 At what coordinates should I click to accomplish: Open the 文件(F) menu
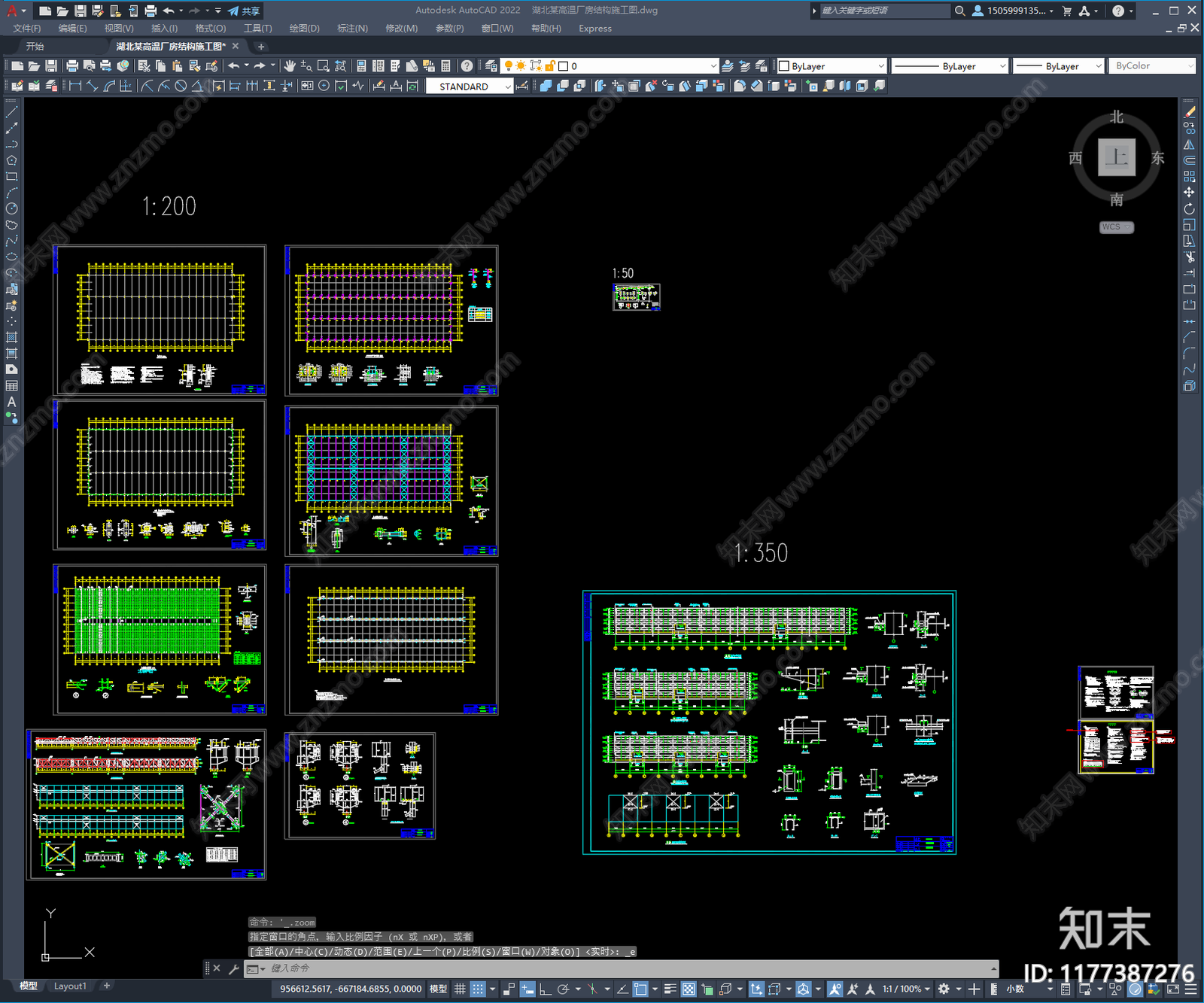27,29
